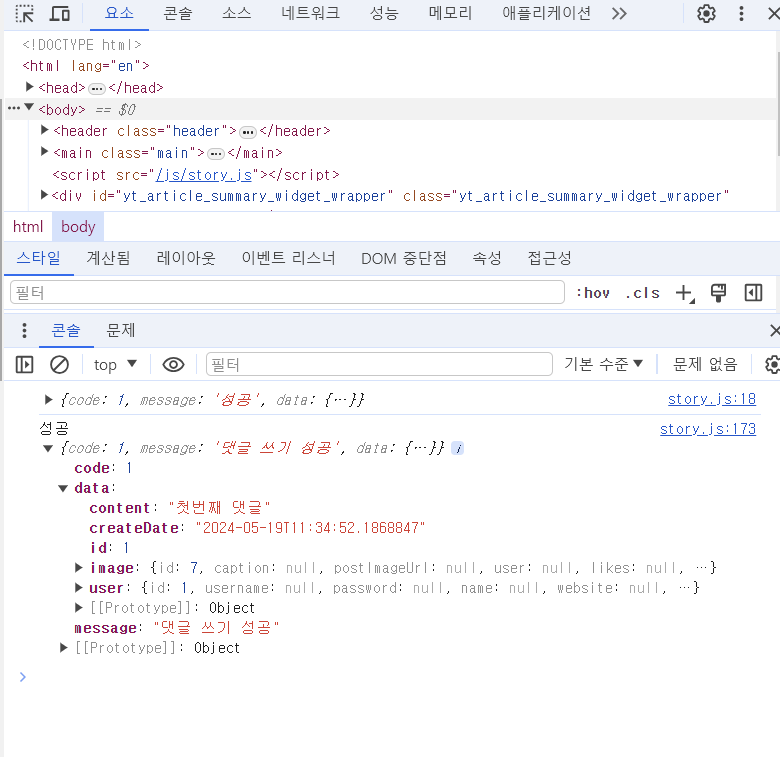Open the top JavaScript context dropdown
Image resolution: width=780 pixels, height=757 pixels.
(x=115, y=365)
